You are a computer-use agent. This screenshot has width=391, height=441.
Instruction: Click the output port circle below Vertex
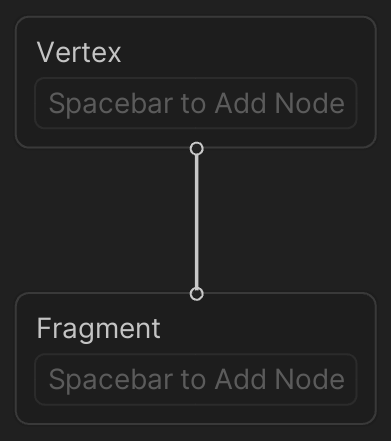[197, 149]
